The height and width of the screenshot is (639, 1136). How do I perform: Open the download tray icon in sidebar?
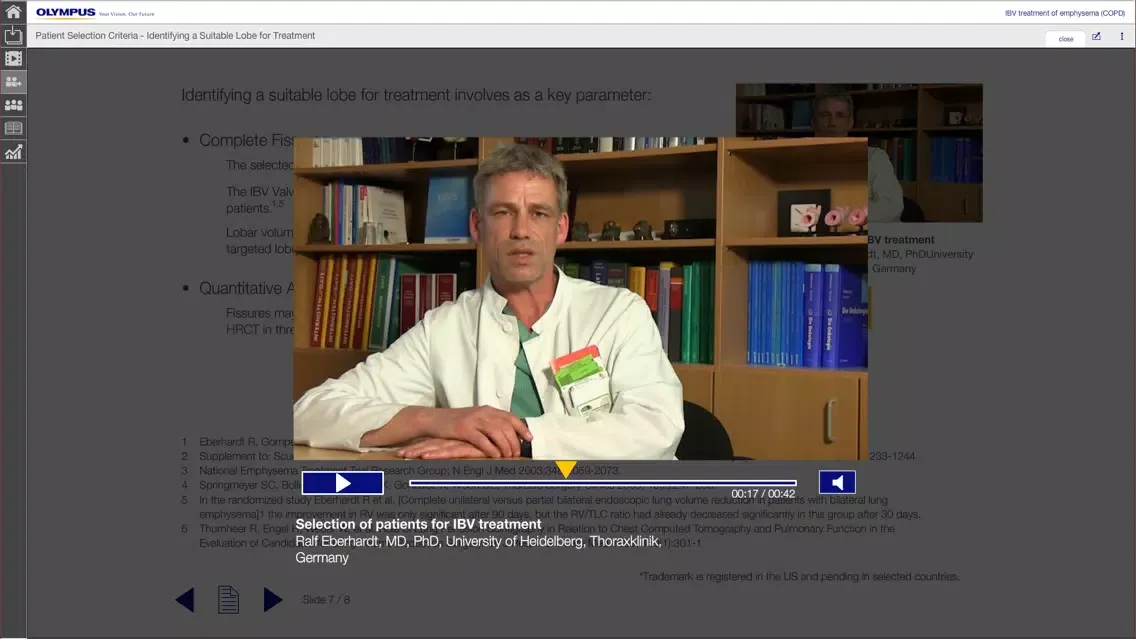point(13,35)
